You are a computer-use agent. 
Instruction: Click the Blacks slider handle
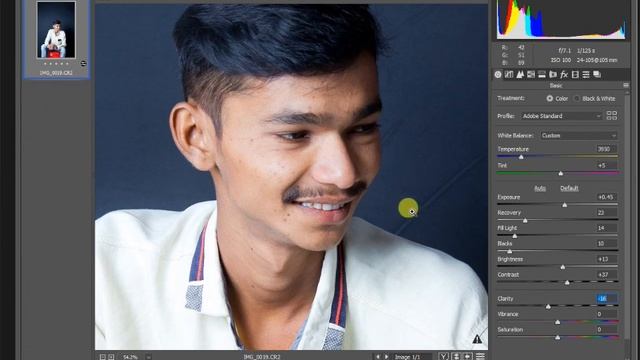pyautogui.click(x=509, y=251)
